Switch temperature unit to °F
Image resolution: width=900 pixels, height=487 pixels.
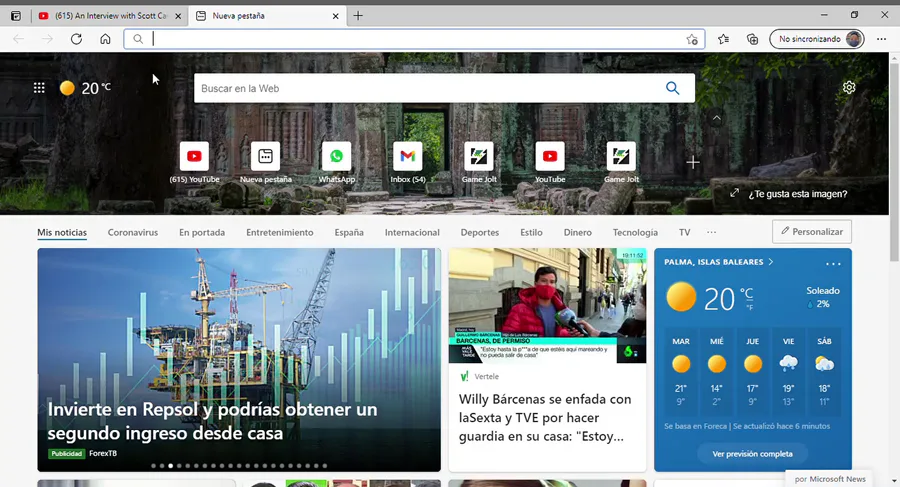pos(749,307)
